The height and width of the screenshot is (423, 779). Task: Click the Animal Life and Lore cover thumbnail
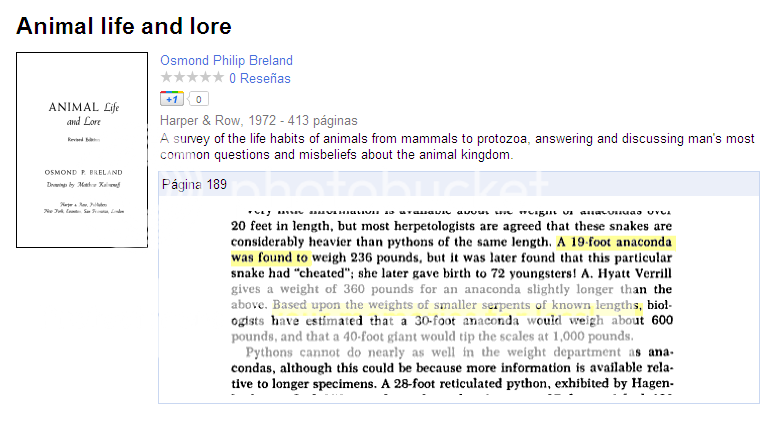click(x=82, y=150)
